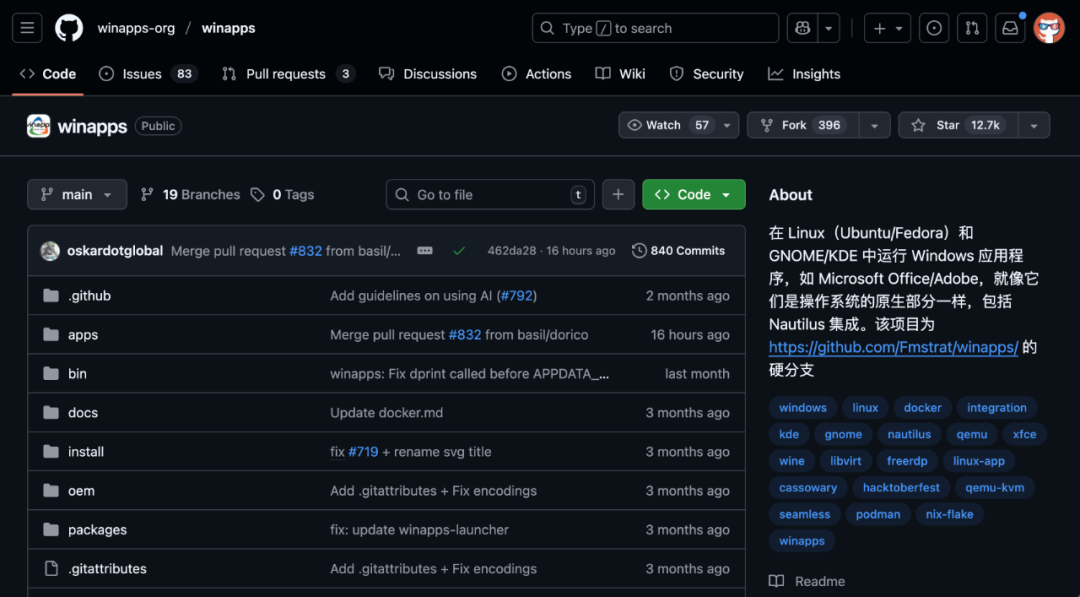
Task: Focus the Type / to search box
Action: (x=655, y=28)
